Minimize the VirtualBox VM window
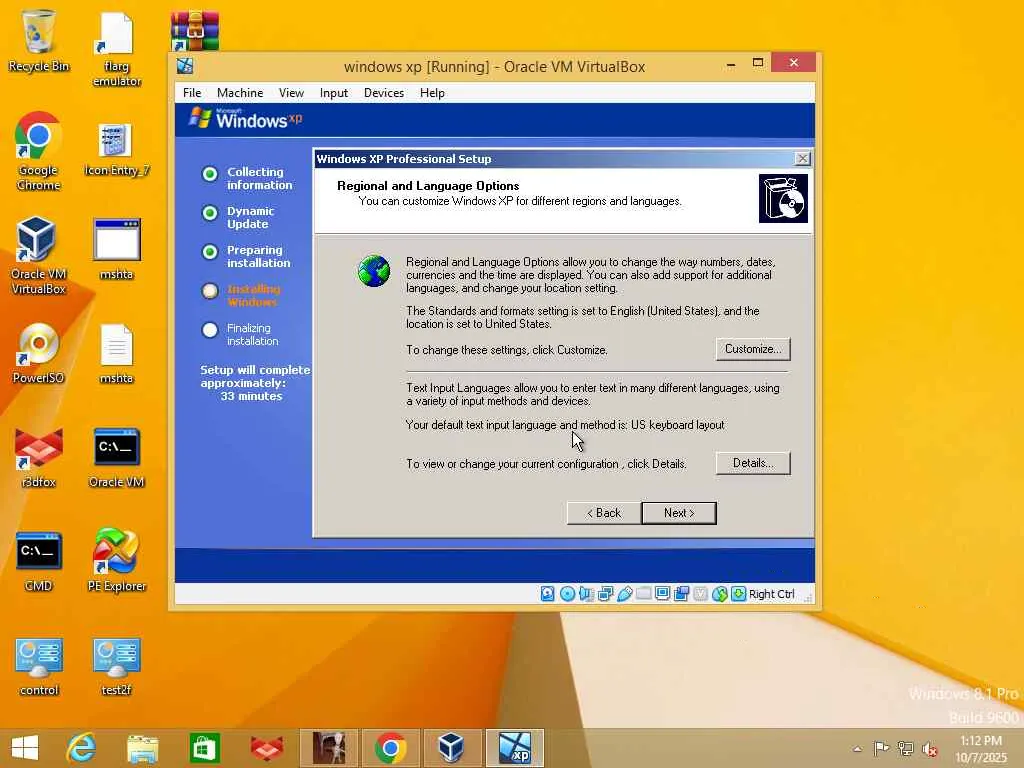Viewport: 1024px width, 768px height. (x=731, y=63)
